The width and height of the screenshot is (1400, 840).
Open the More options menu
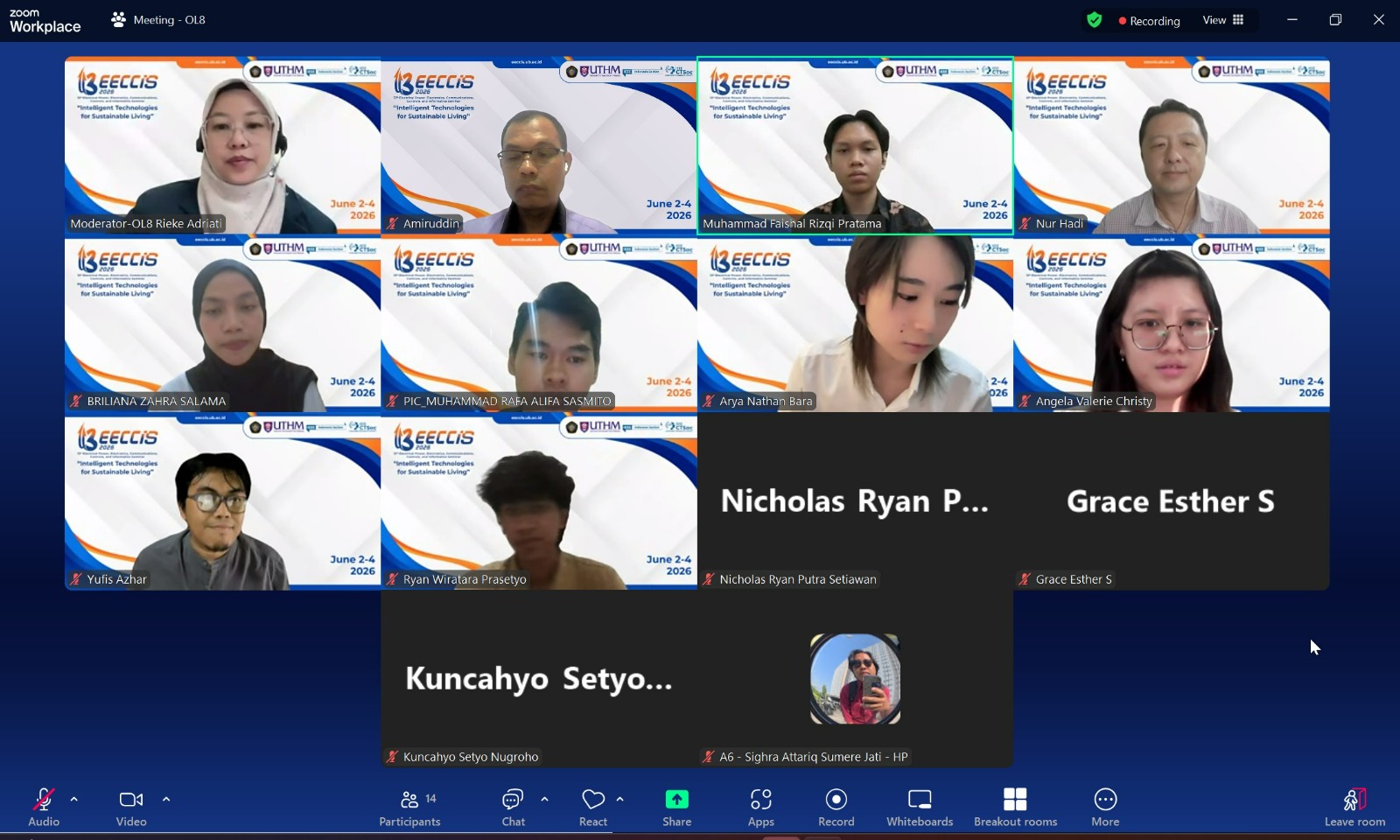pos(1105,807)
